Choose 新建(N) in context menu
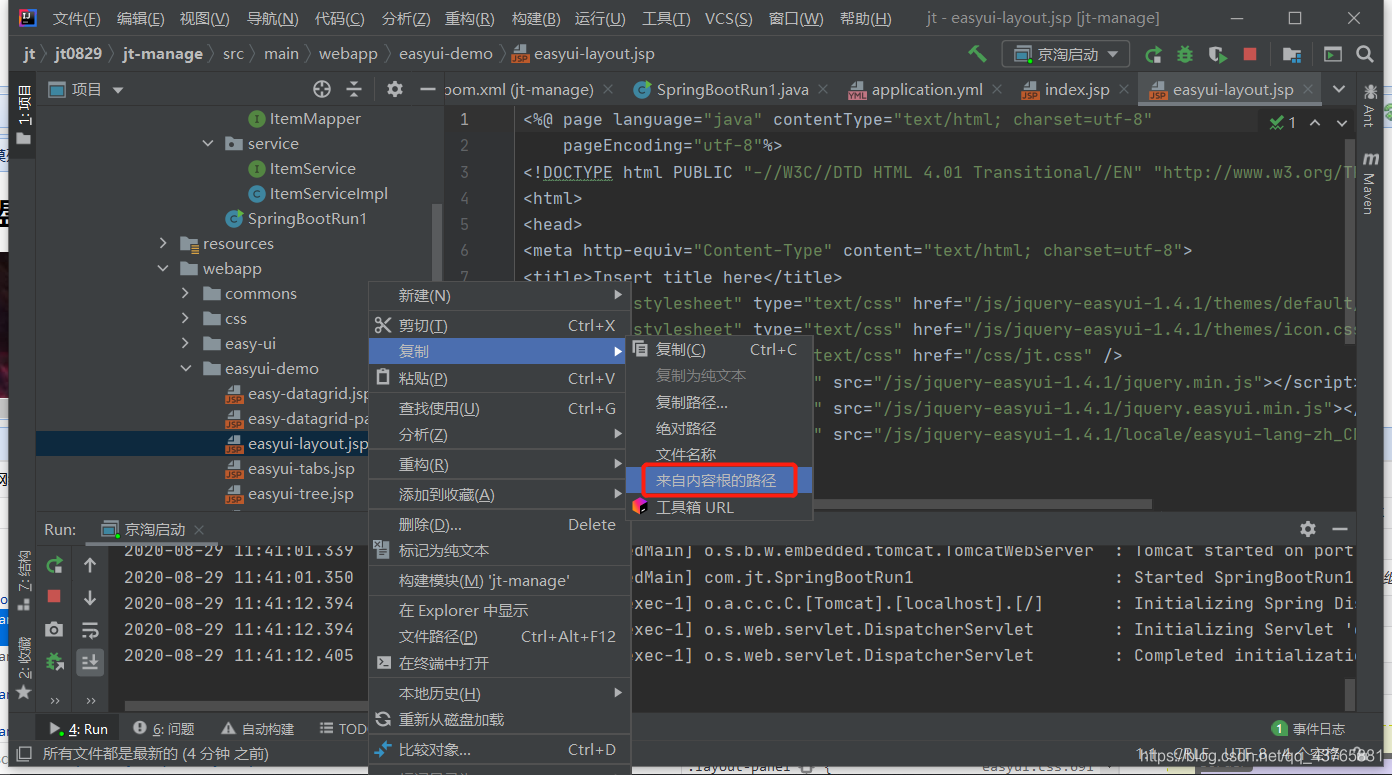This screenshot has height=775, width=1392. 499,296
